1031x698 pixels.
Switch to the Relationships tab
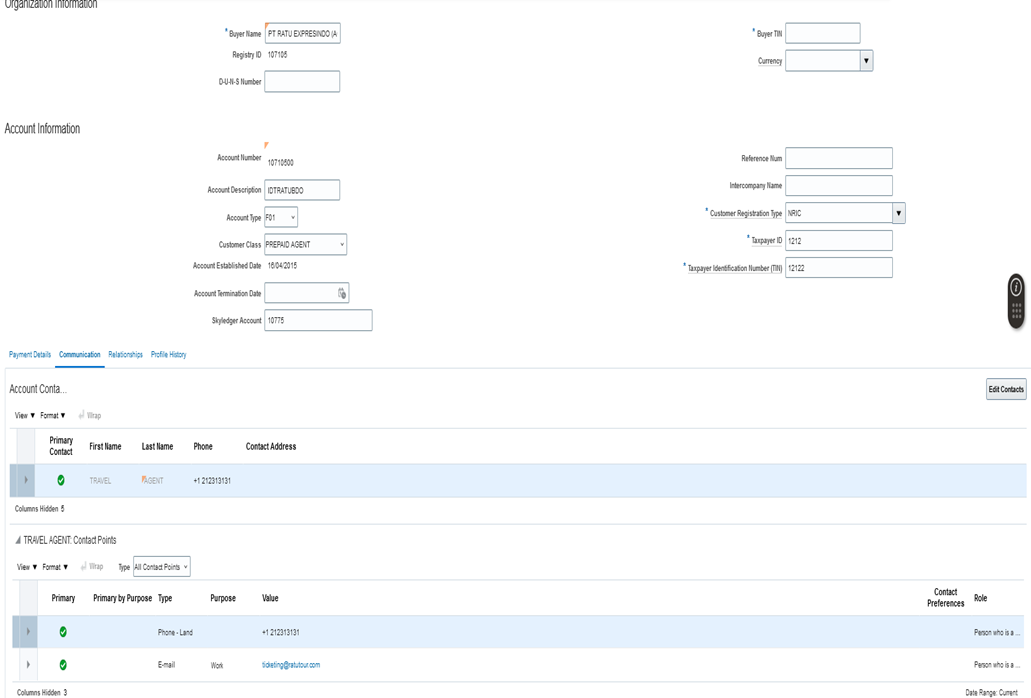click(125, 354)
